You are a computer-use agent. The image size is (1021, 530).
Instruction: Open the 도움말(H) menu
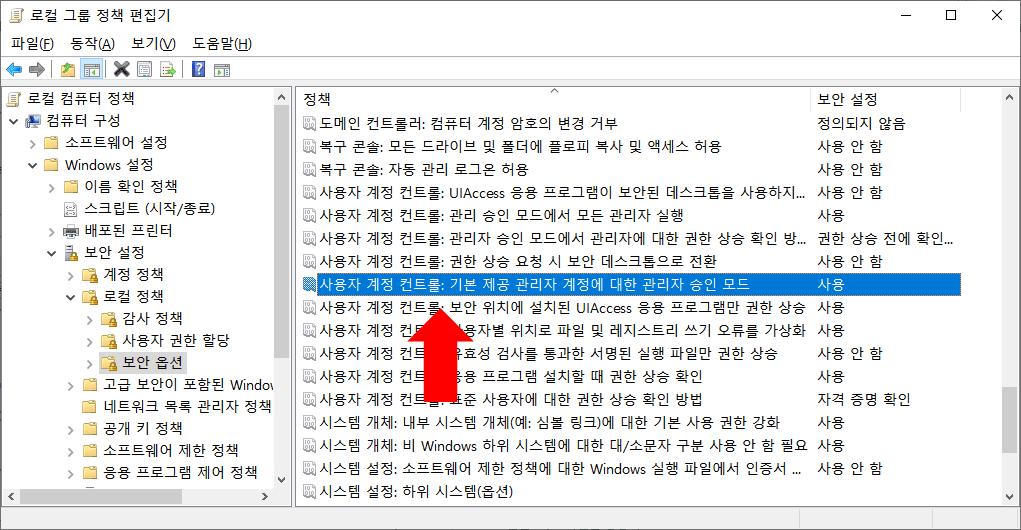click(x=221, y=44)
